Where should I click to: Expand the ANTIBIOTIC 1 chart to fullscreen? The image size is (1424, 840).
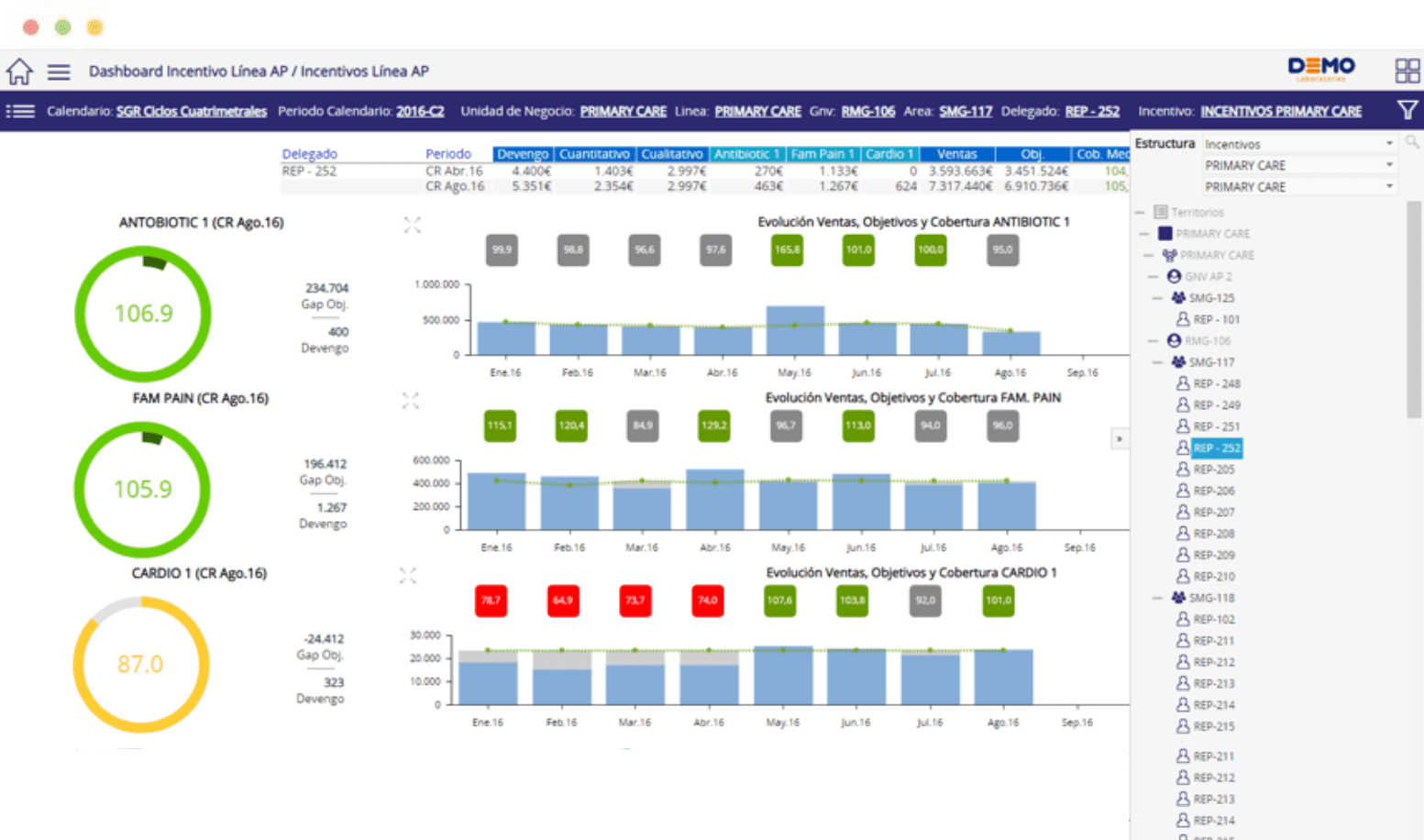click(412, 226)
